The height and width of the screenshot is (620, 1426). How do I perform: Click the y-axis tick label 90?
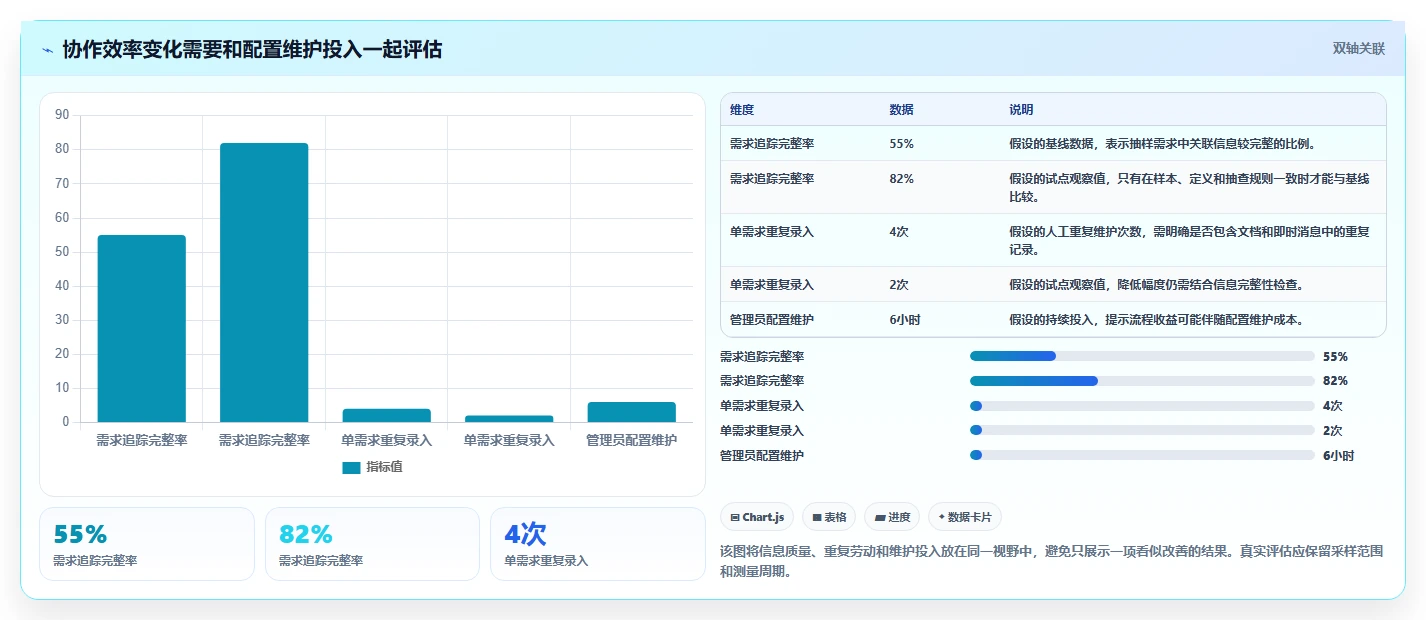62,115
